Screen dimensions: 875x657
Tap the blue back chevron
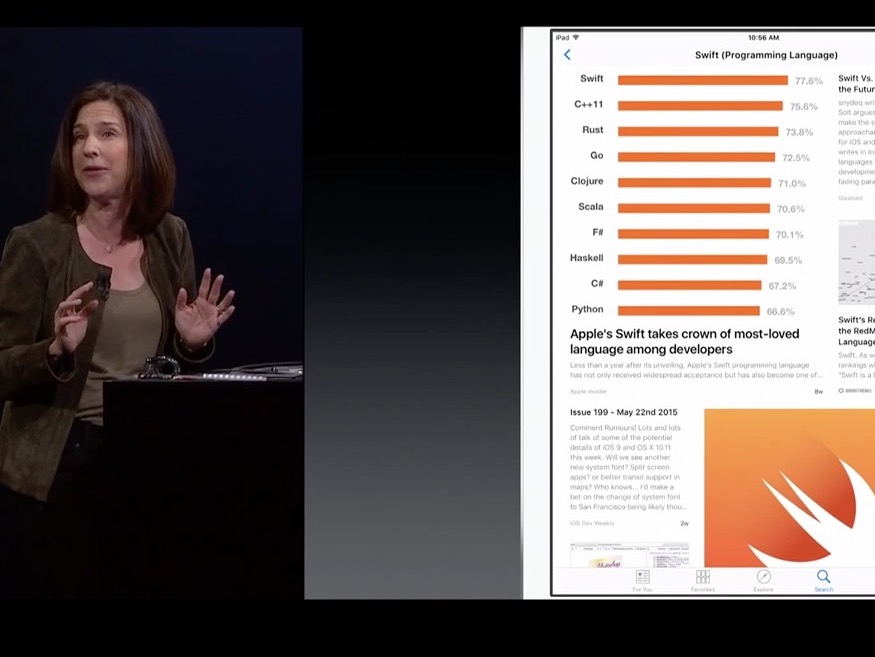[x=567, y=55]
